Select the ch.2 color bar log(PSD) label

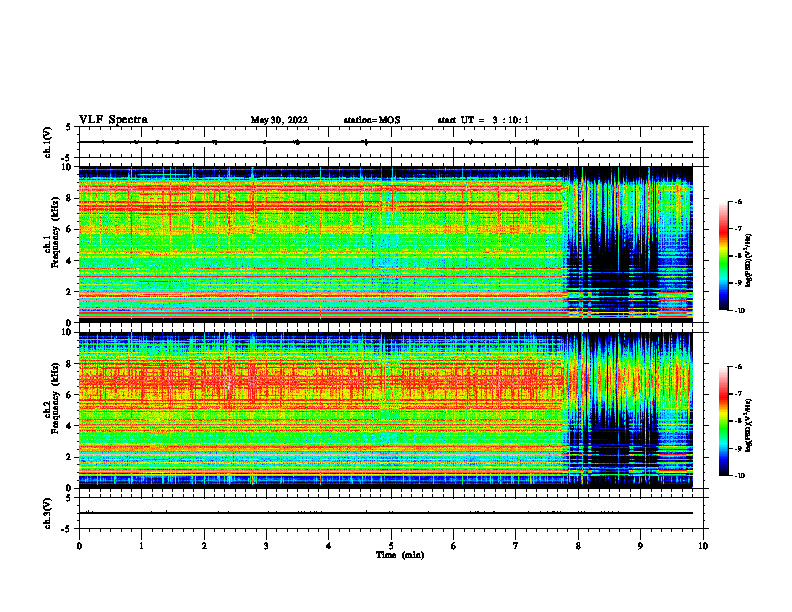pyautogui.click(x=748, y=425)
